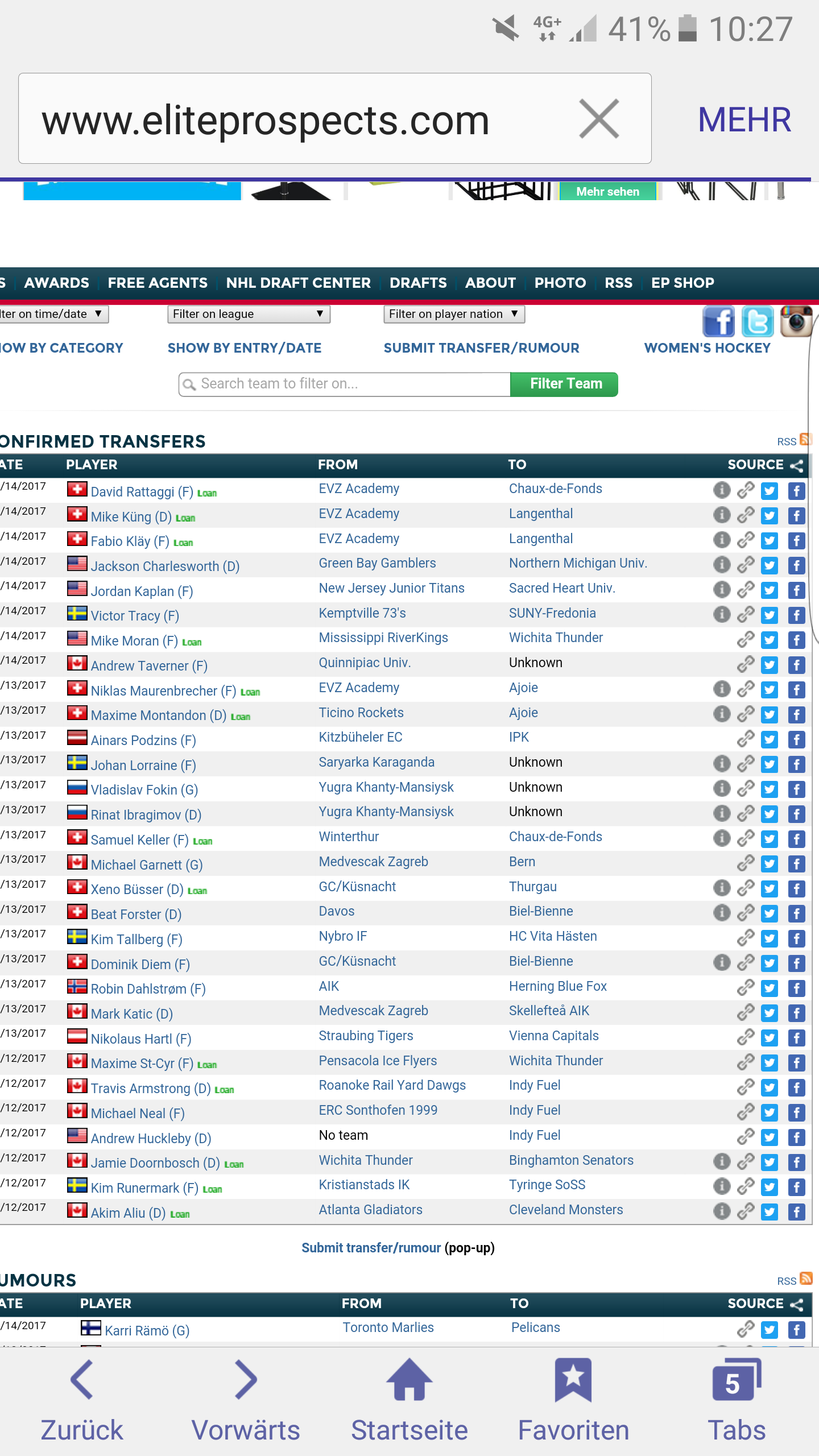
Task: Open the Instagram camera icon
Action: pyautogui.click(x=797, y=321)
